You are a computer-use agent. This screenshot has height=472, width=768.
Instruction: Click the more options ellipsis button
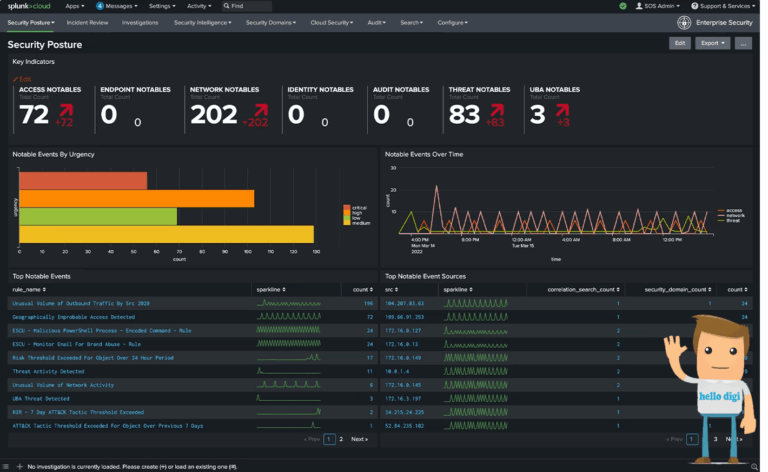point(743,43)
